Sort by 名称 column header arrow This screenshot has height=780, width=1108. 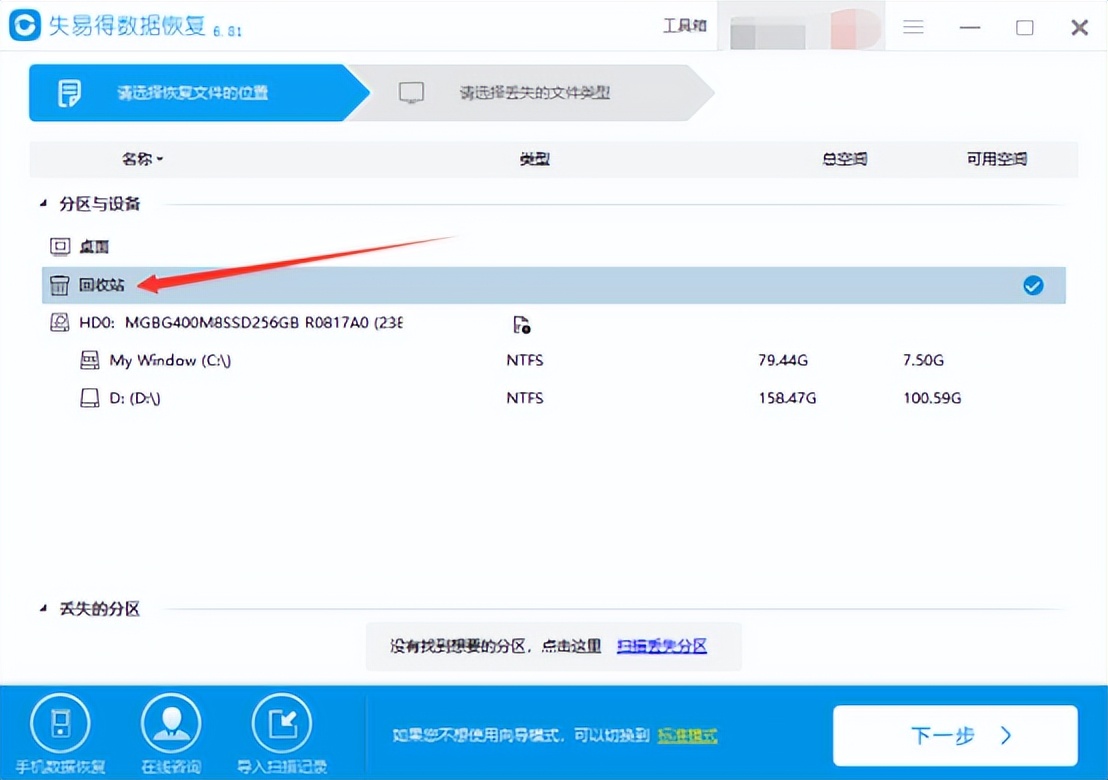pos(160,159)
